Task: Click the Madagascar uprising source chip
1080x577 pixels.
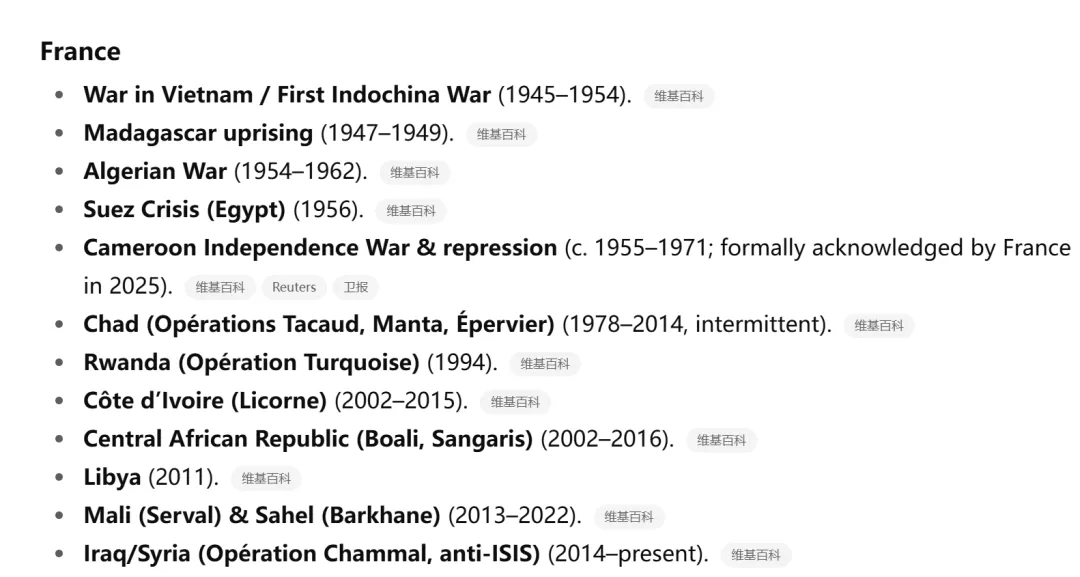Action: click(x=501, y=134)
